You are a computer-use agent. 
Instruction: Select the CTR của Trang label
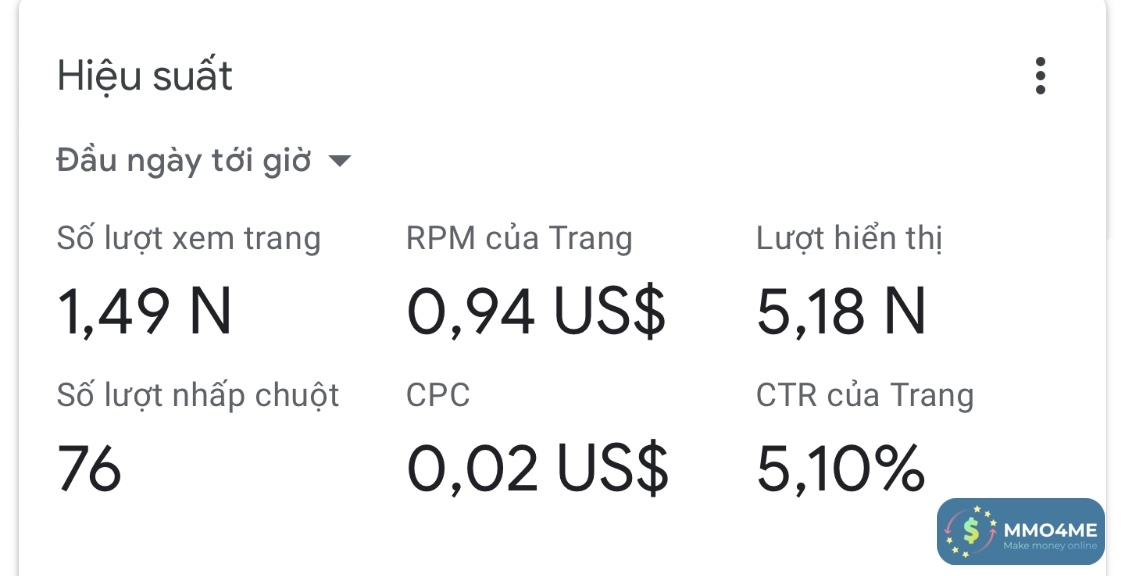click(864, 395)
